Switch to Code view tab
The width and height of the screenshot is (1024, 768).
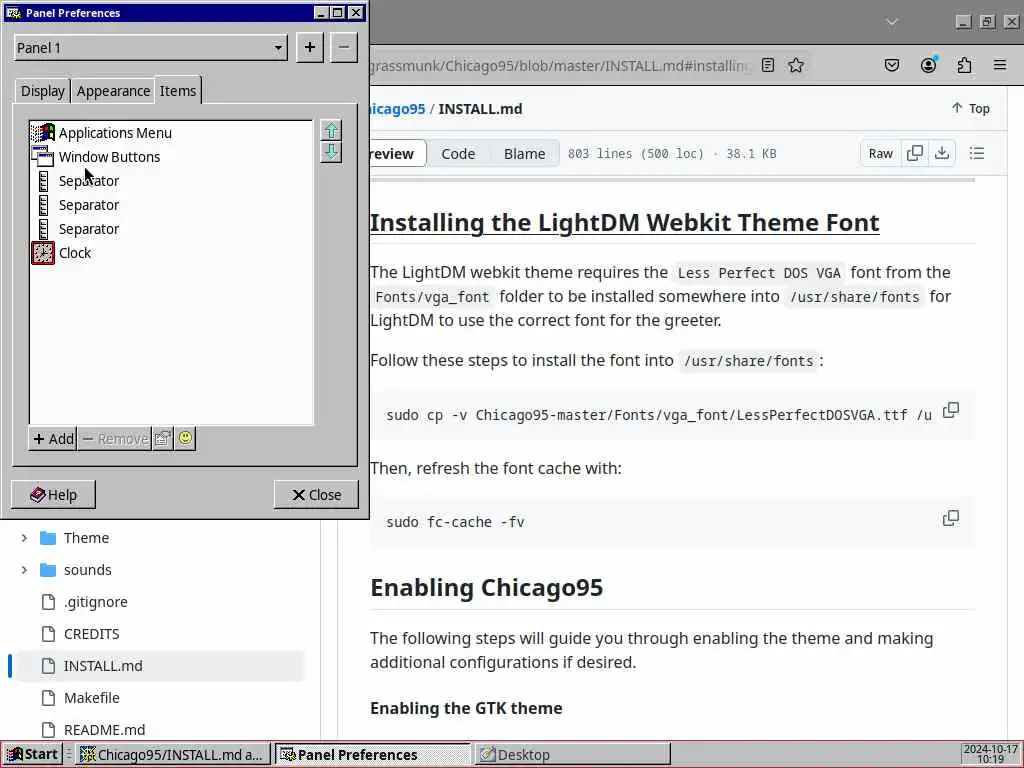click(x=458, y=154)
